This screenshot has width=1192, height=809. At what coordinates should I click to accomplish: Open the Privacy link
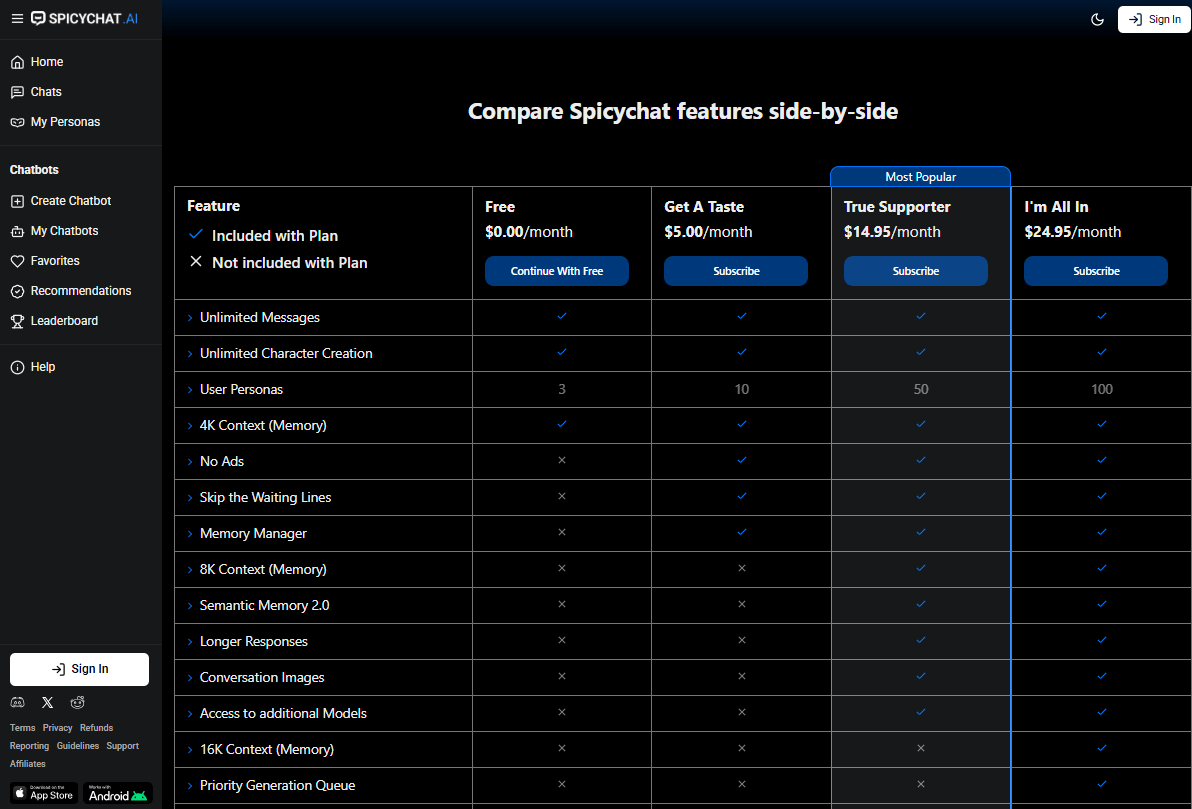58,728
